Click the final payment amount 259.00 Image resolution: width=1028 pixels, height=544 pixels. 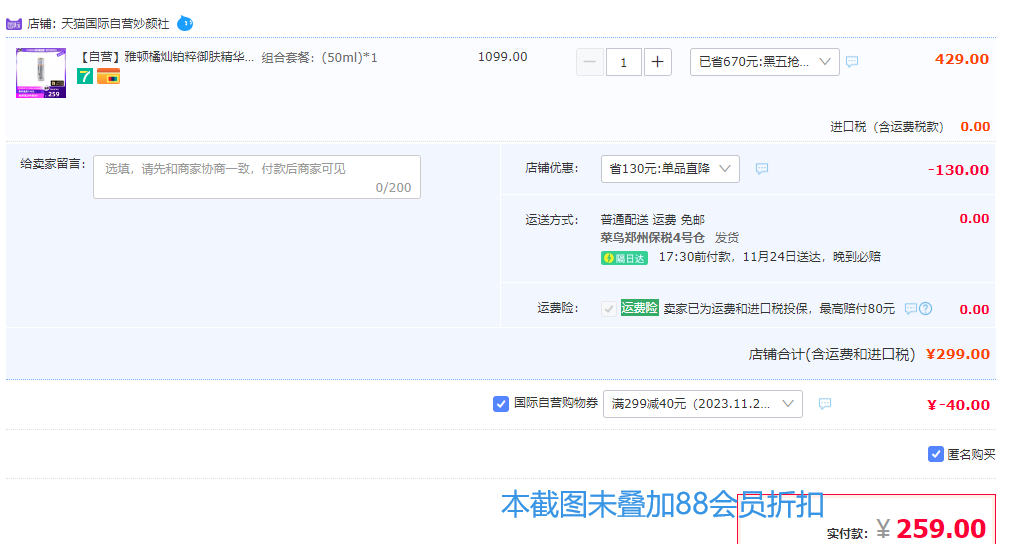(941, 529)
